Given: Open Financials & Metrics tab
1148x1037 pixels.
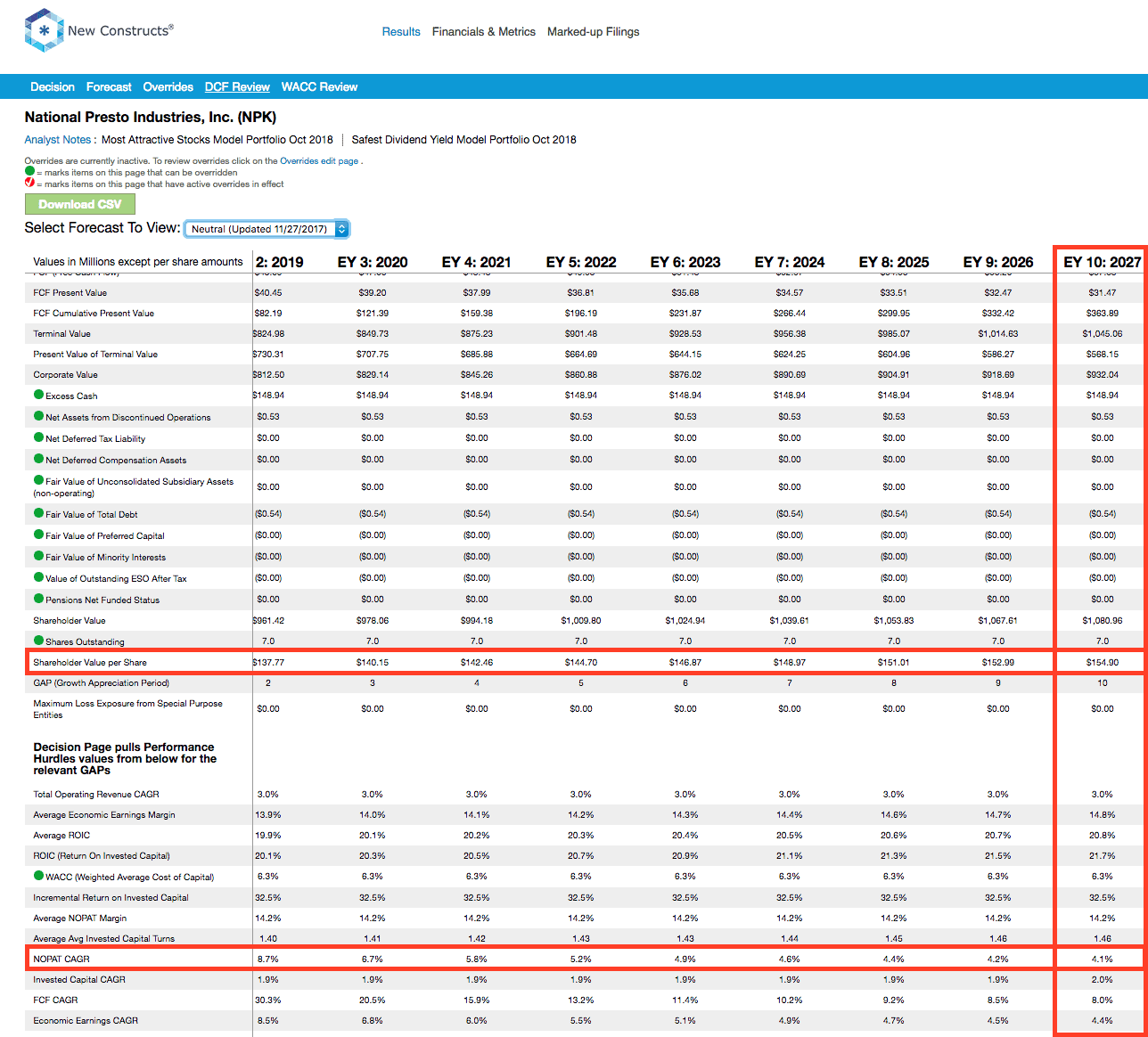Looking at the screenshot, I should click(484, 31).
